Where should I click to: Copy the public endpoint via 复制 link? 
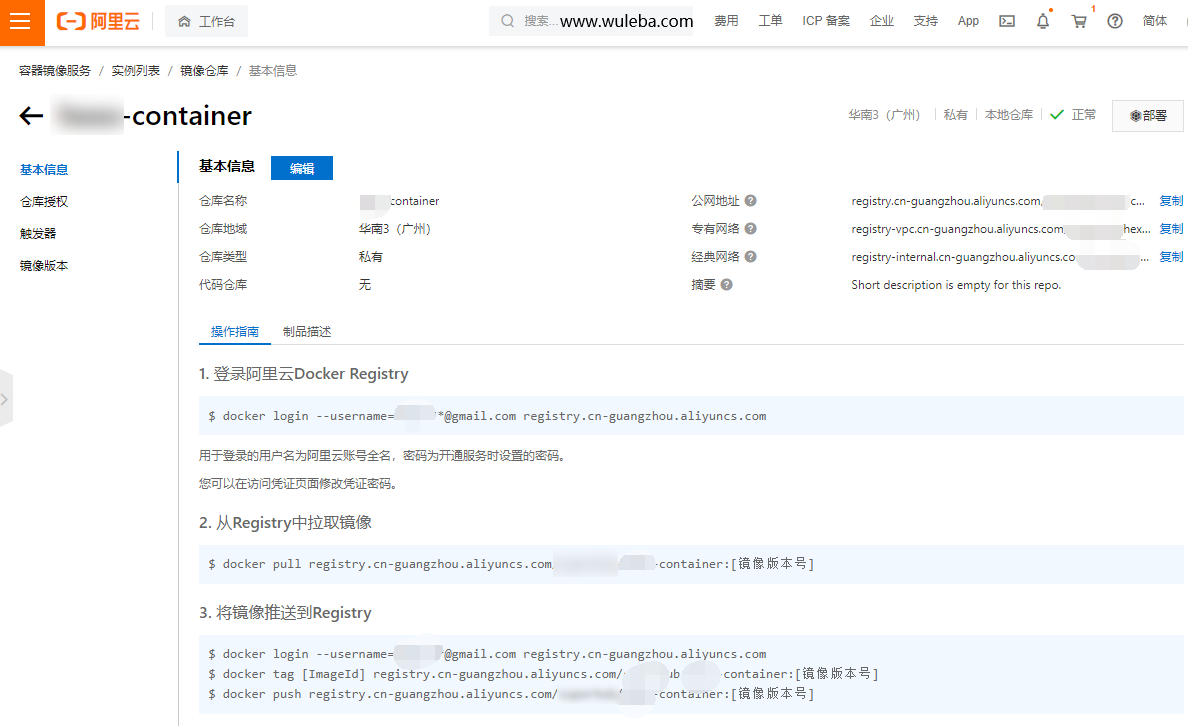coord(1170,200)
